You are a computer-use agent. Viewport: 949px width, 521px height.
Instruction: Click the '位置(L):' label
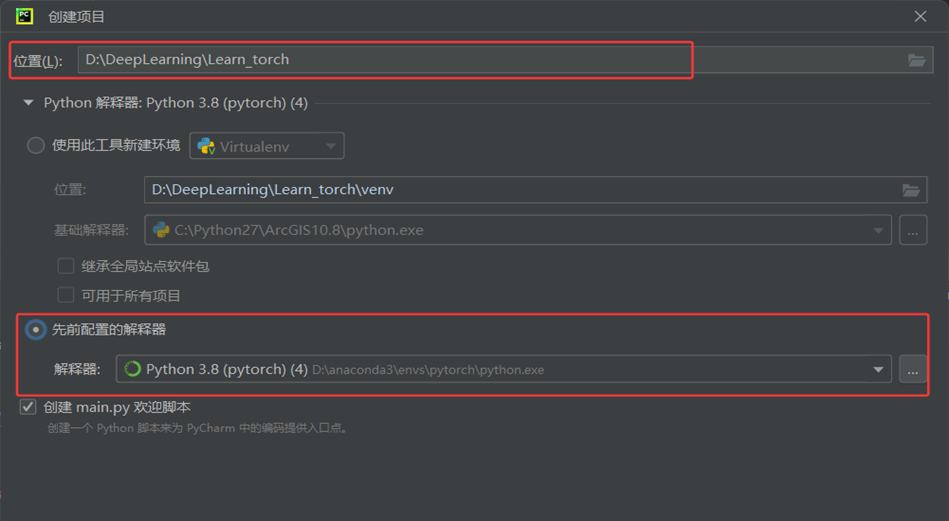pyautogui.click(x=38, y=61)
